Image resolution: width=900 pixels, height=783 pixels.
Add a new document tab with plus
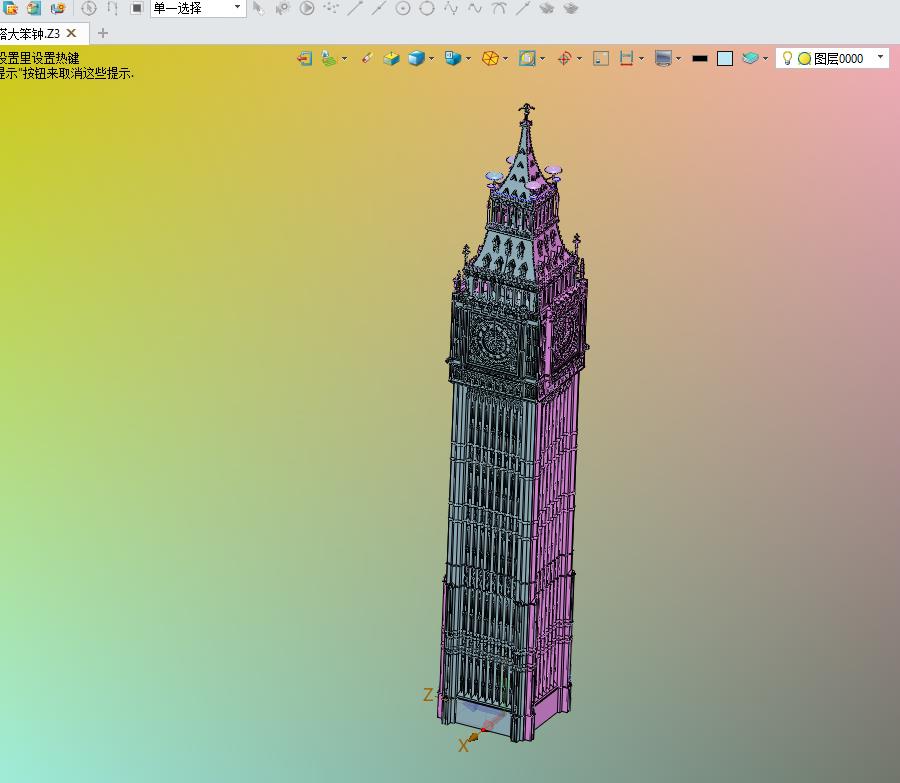coord(103,33)
